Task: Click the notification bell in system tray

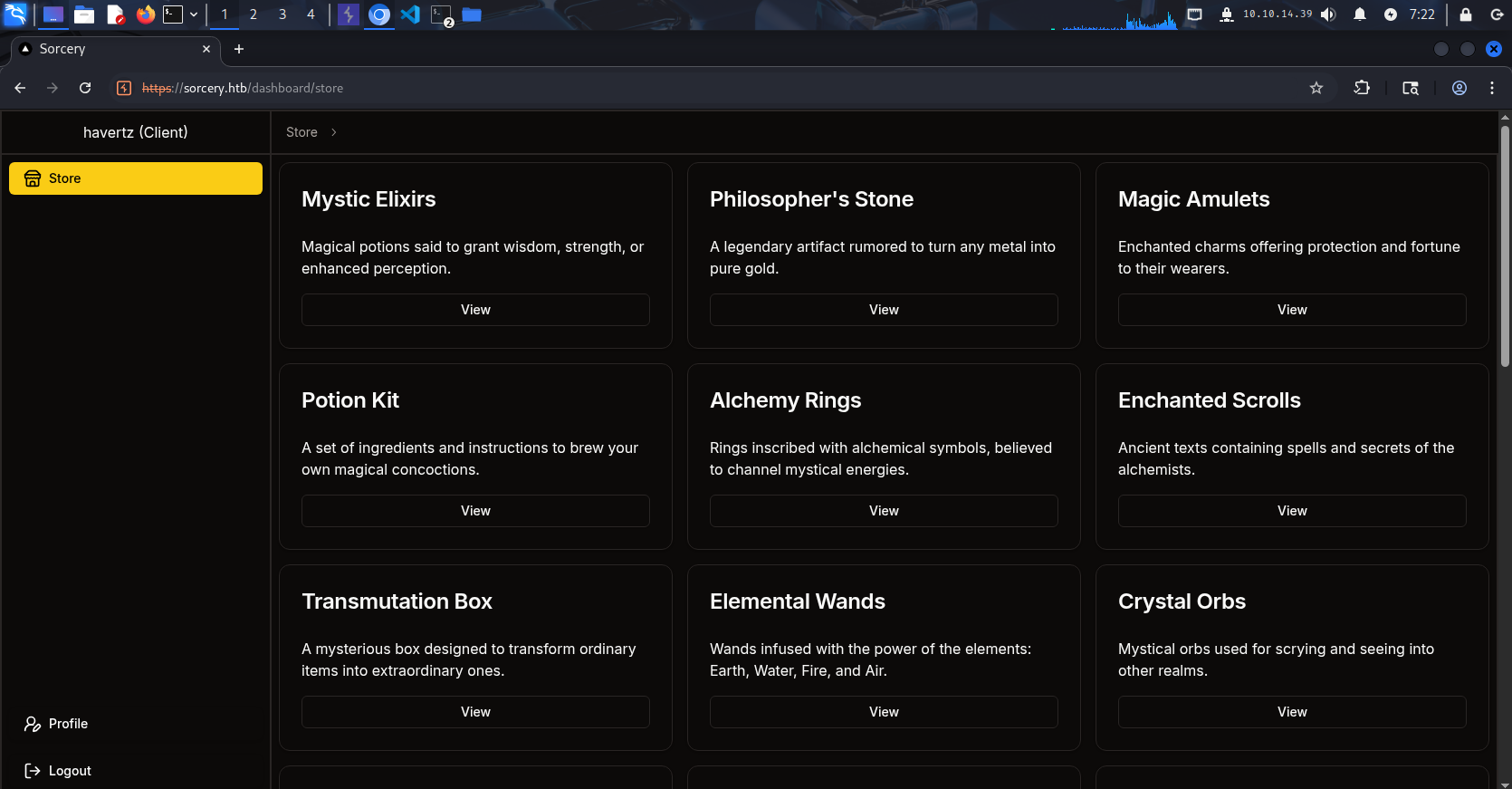Action: tap(1359, 14)
